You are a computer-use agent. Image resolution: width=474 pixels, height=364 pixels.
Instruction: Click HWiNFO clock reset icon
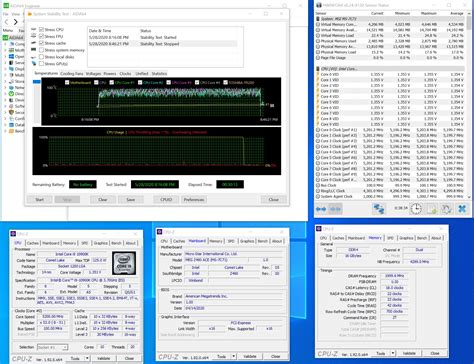416,209
